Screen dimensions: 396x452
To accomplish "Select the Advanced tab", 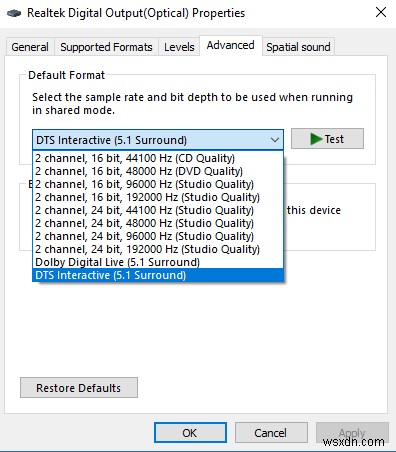I will pos(231,45).
